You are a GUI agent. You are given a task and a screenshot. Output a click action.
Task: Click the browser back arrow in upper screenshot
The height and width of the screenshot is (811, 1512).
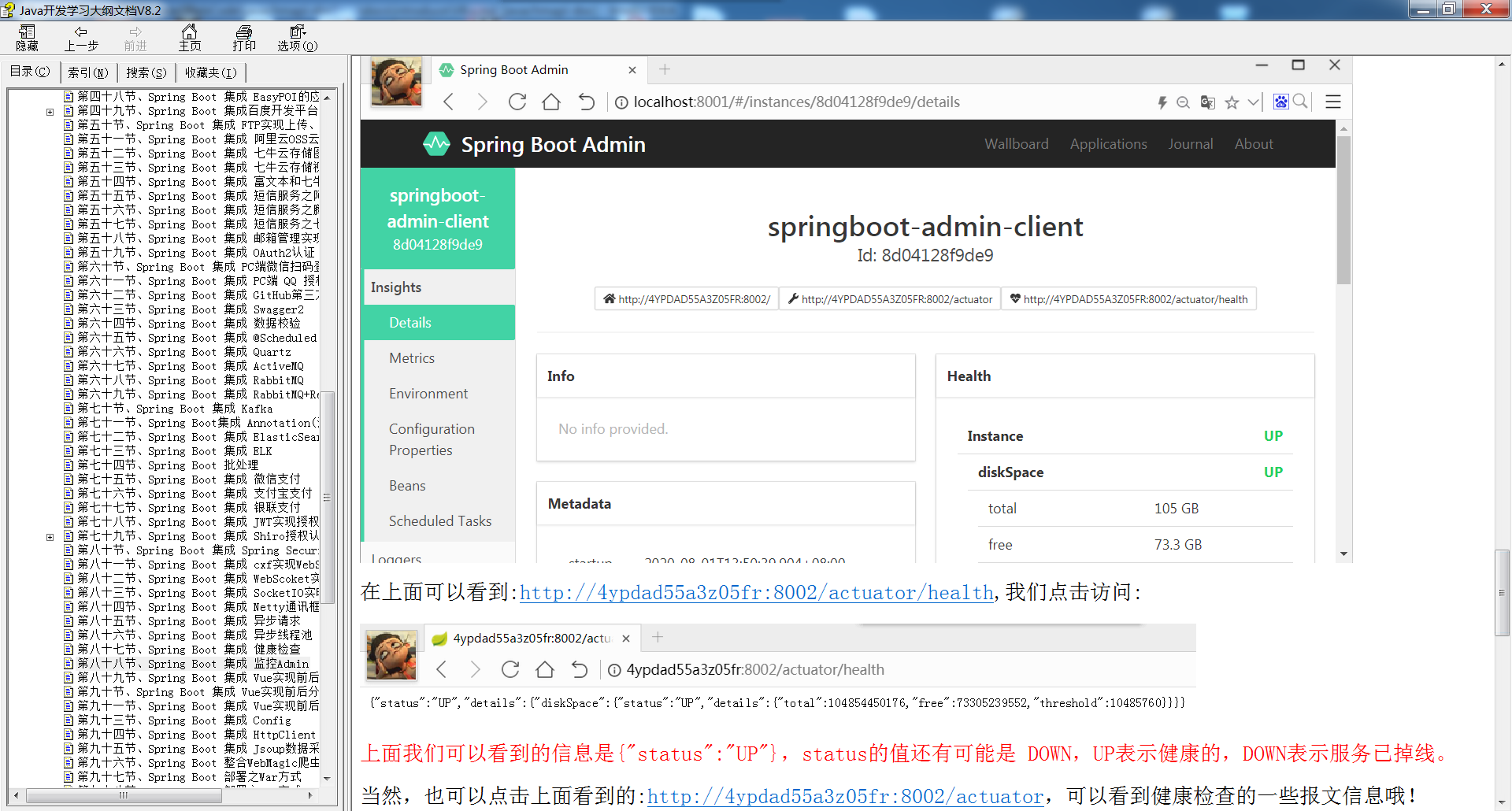[x=449, y=102]
